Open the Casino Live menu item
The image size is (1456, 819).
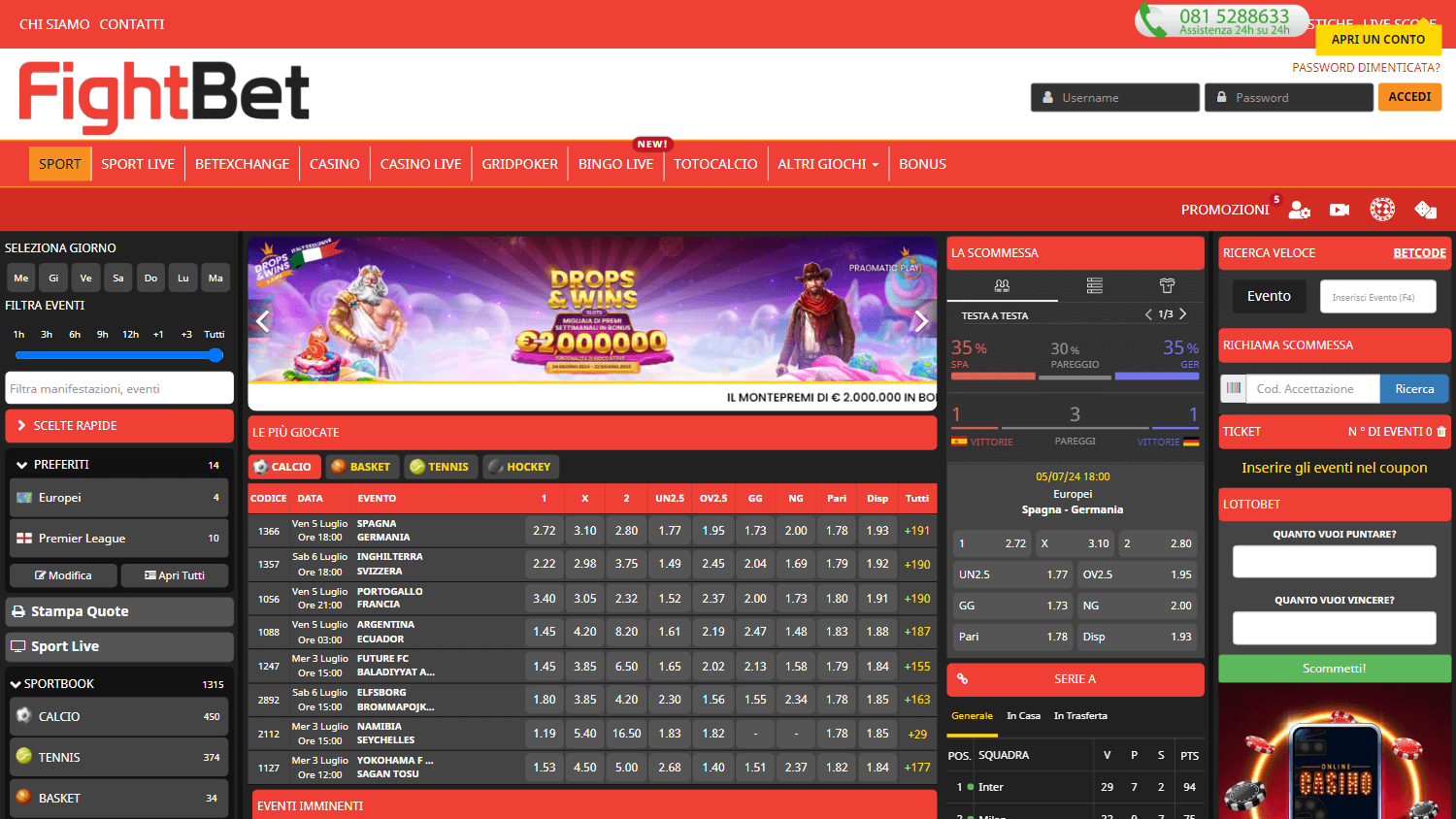[x=420, y=164]
